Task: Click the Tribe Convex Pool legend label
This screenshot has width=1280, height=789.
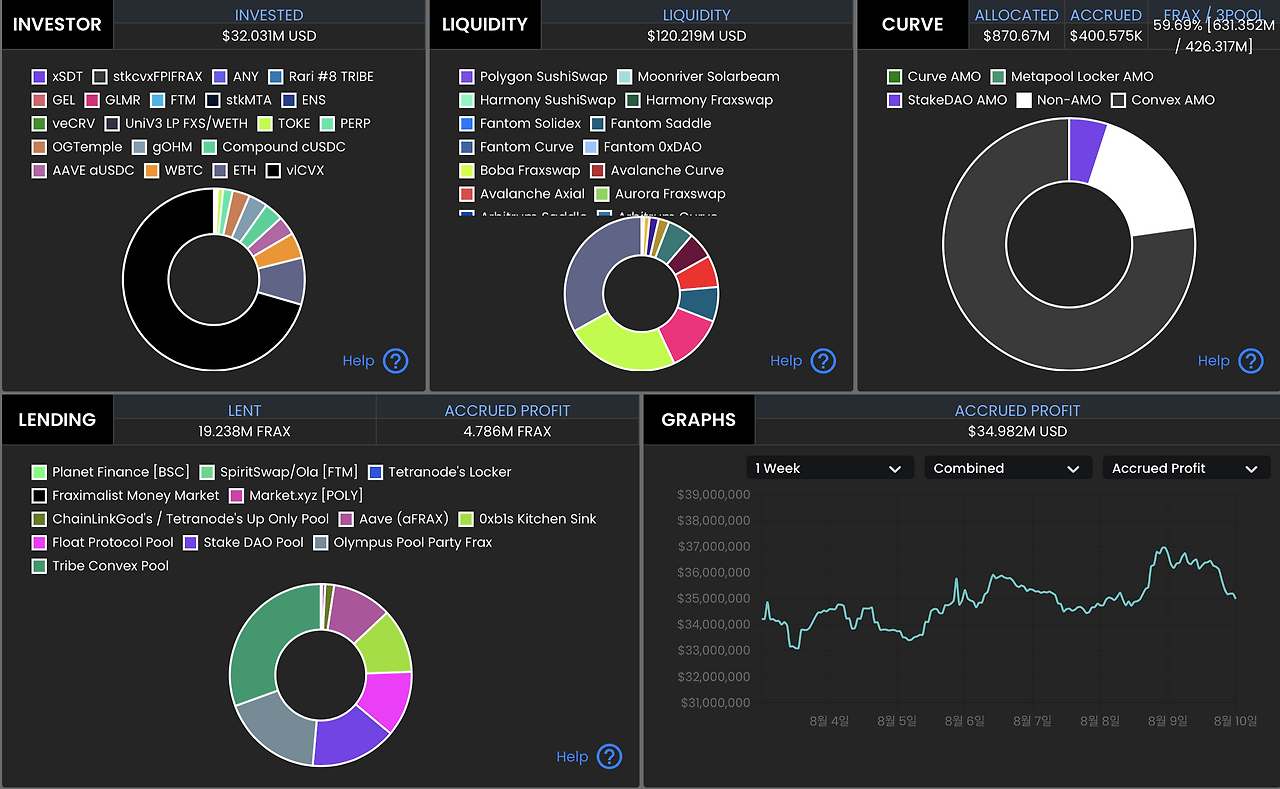Action: click(x=111, y=566)
